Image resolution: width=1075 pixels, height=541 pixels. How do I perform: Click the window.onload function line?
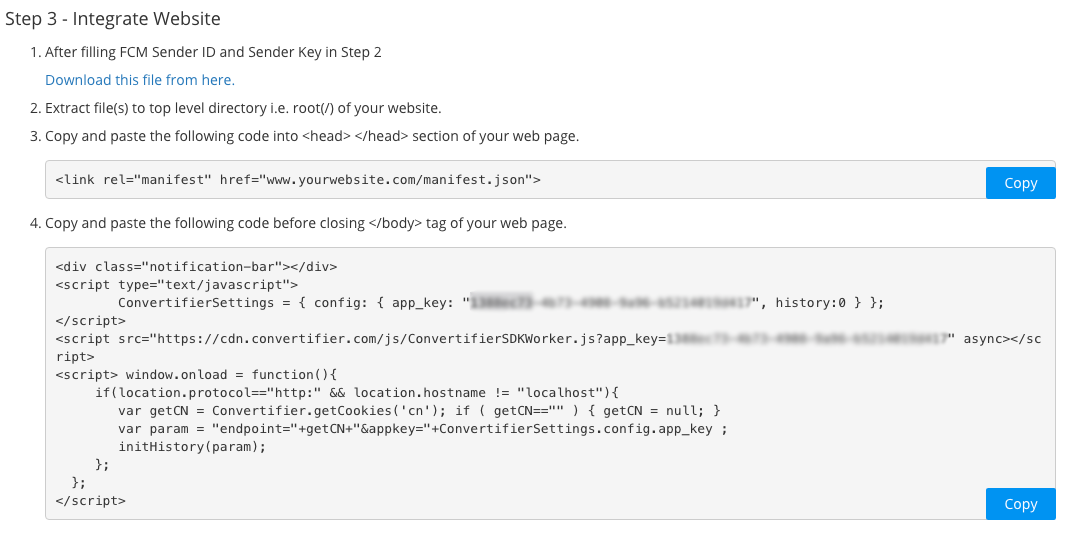tap(197, 374)
